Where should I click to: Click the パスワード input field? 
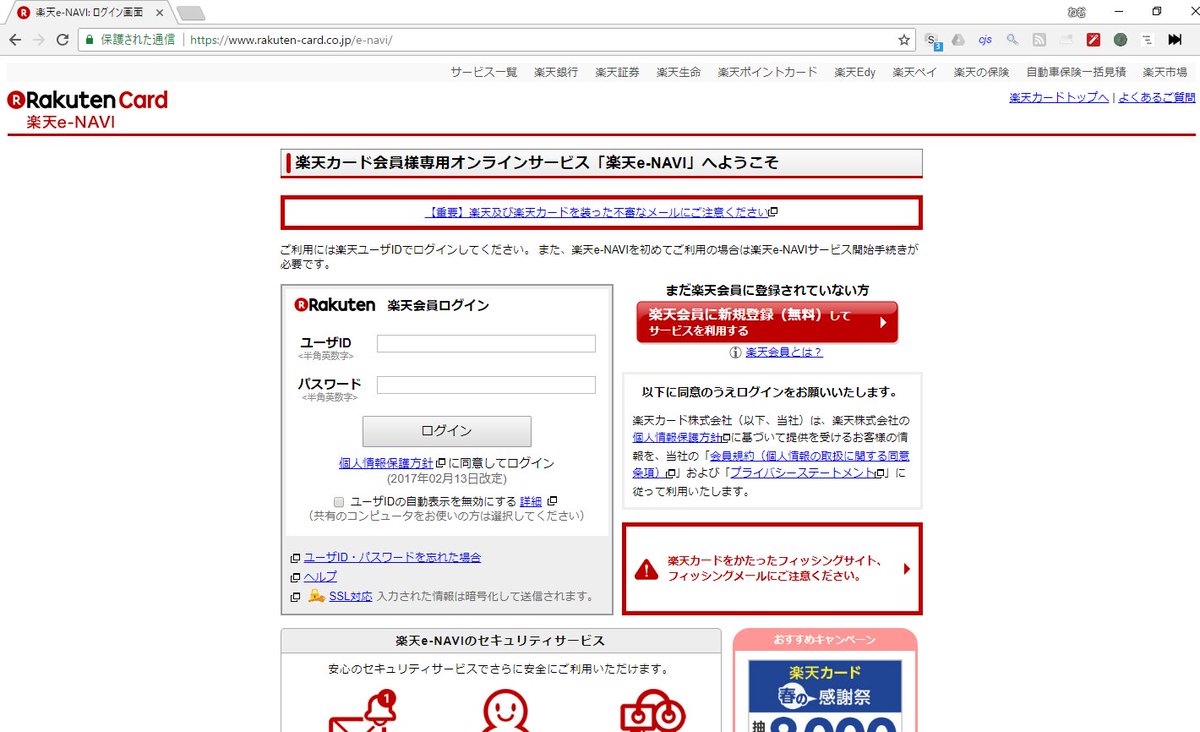pos(486,385)
